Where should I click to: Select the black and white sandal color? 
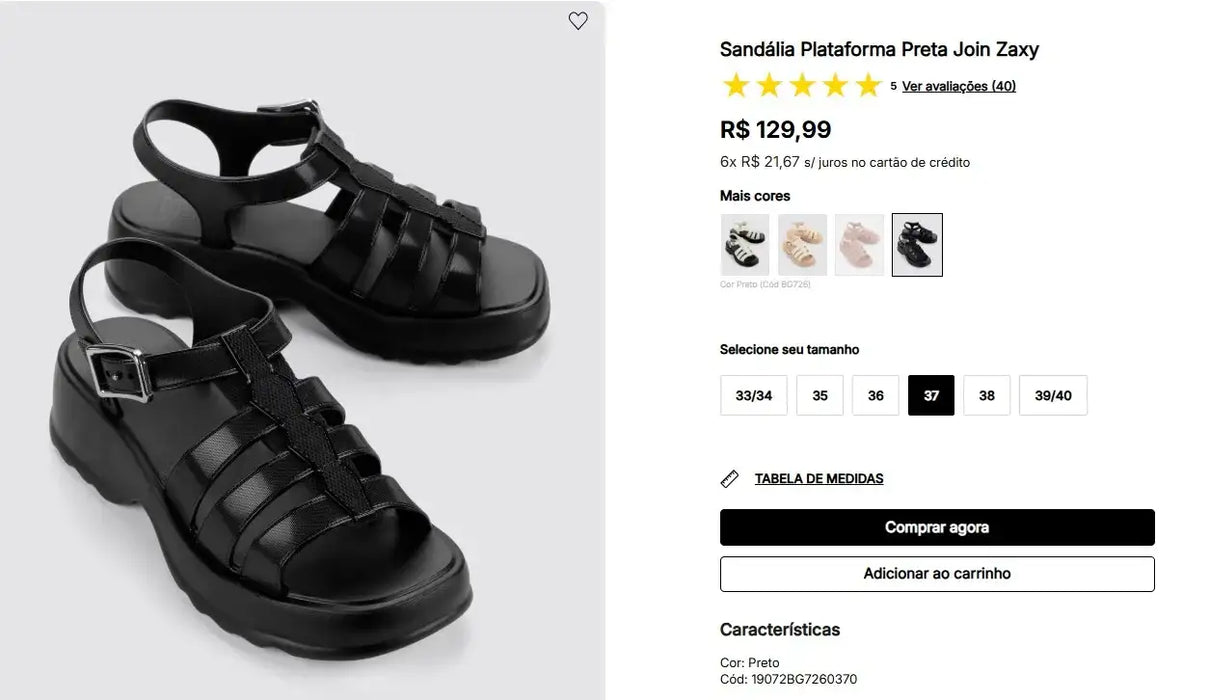745,245
